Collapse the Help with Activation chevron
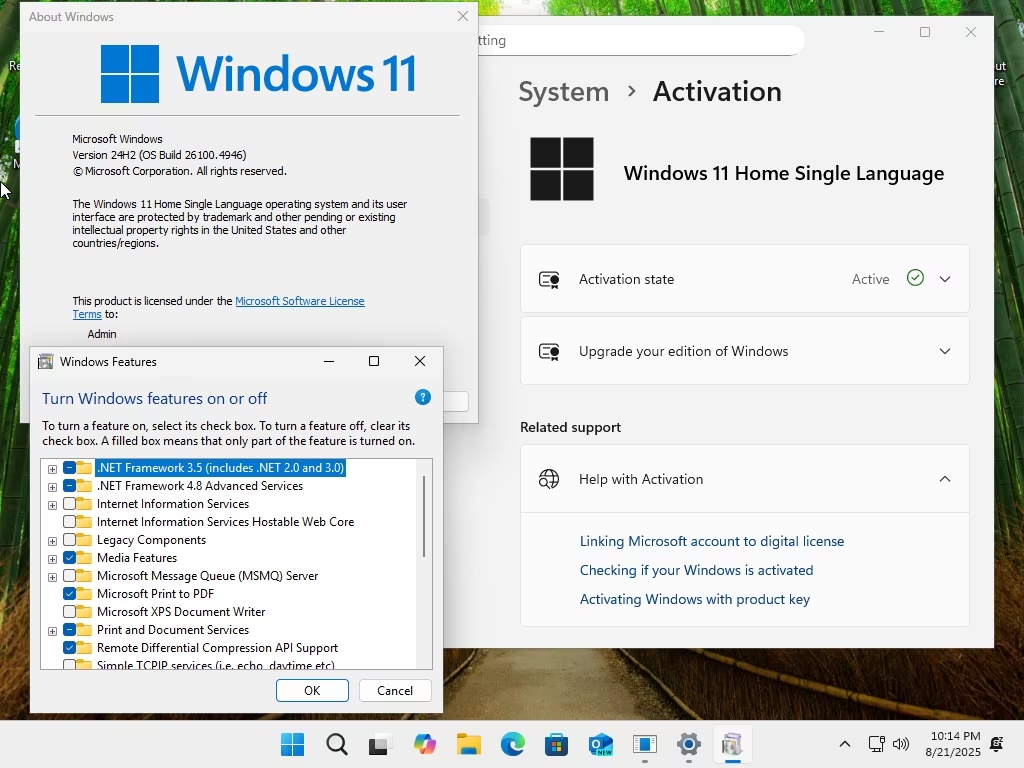 (944, 479)
